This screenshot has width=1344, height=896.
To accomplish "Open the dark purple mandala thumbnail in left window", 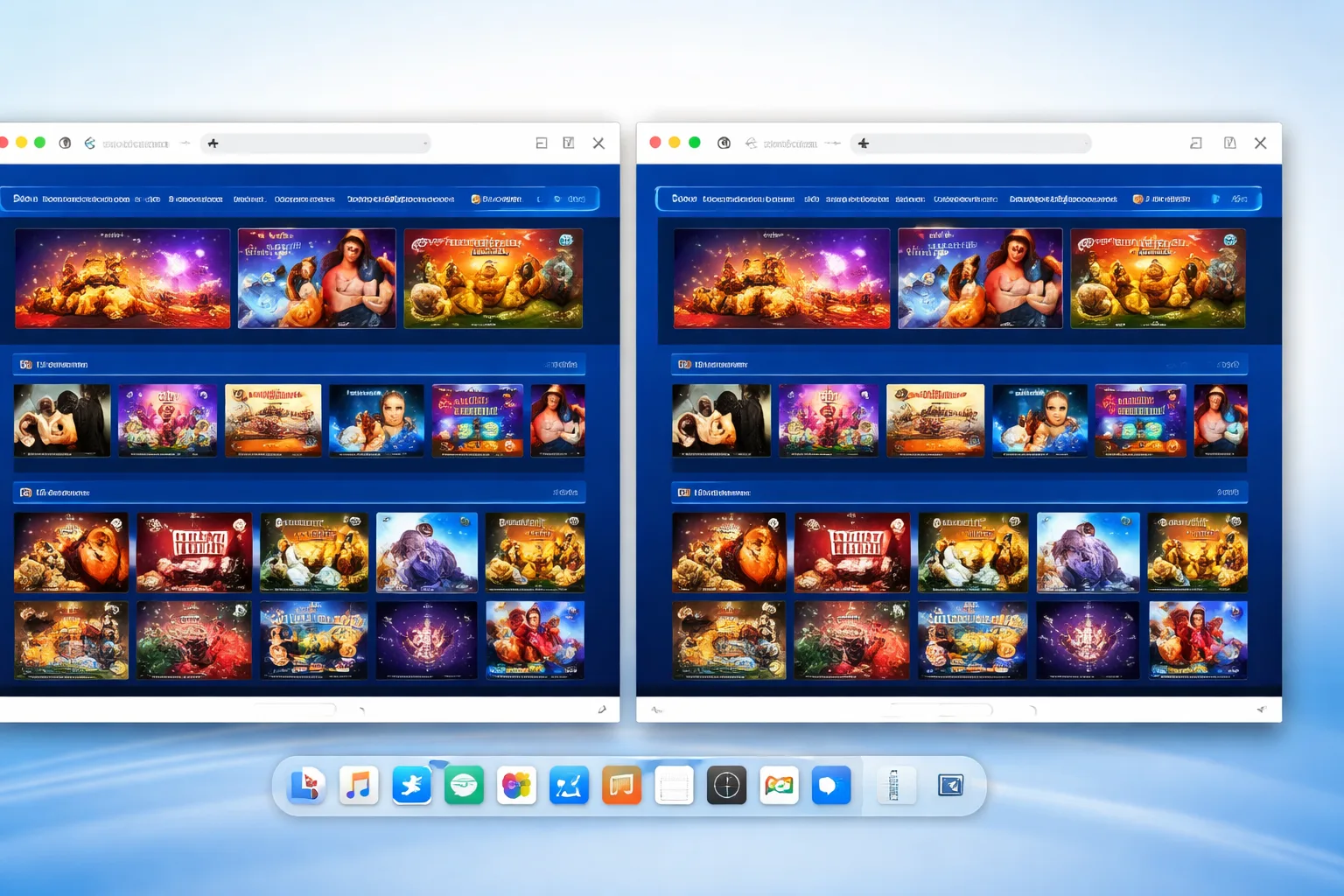I will click(427, 640).
